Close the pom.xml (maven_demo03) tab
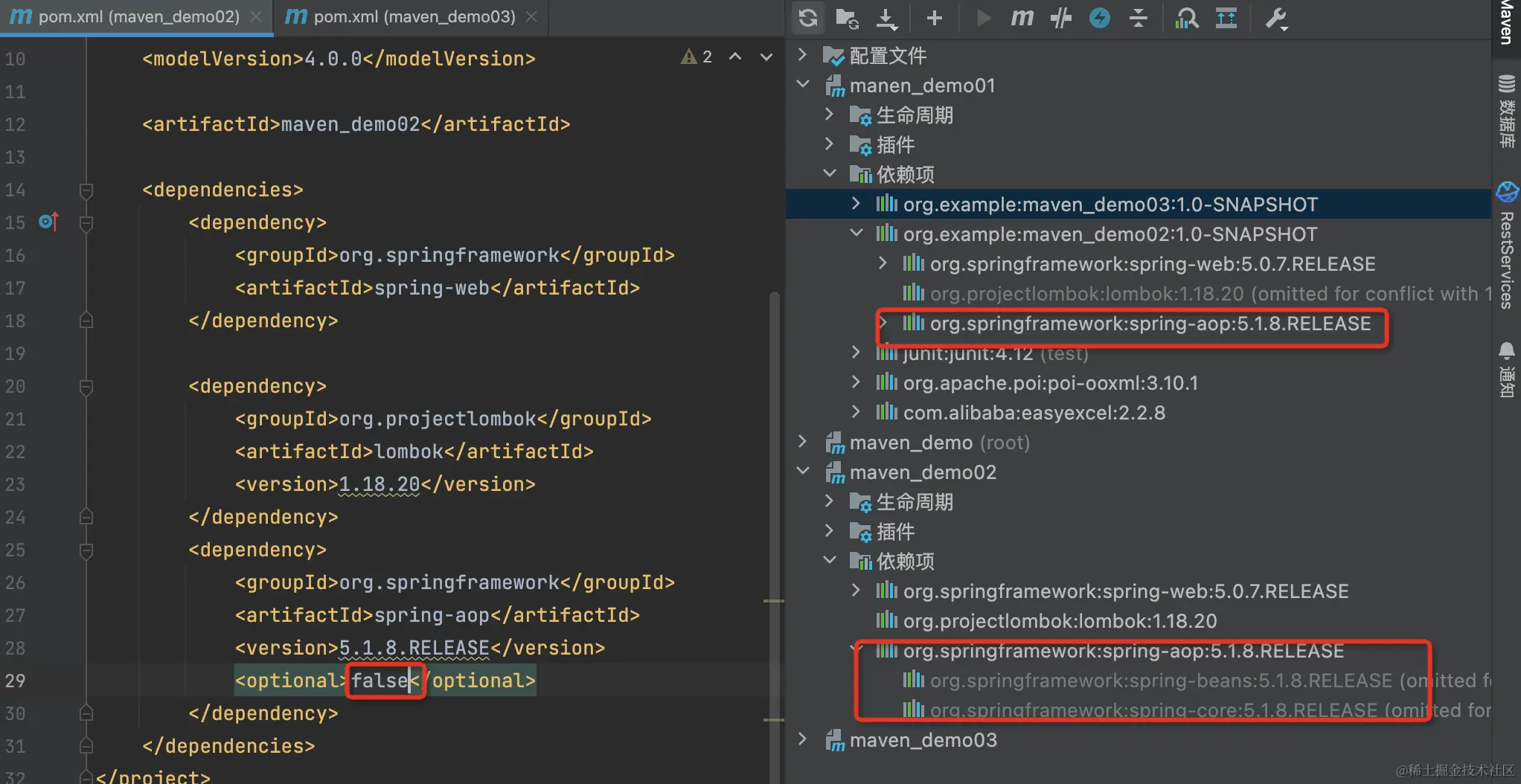This screenshot has width=1521, height=784. (531, 16)
